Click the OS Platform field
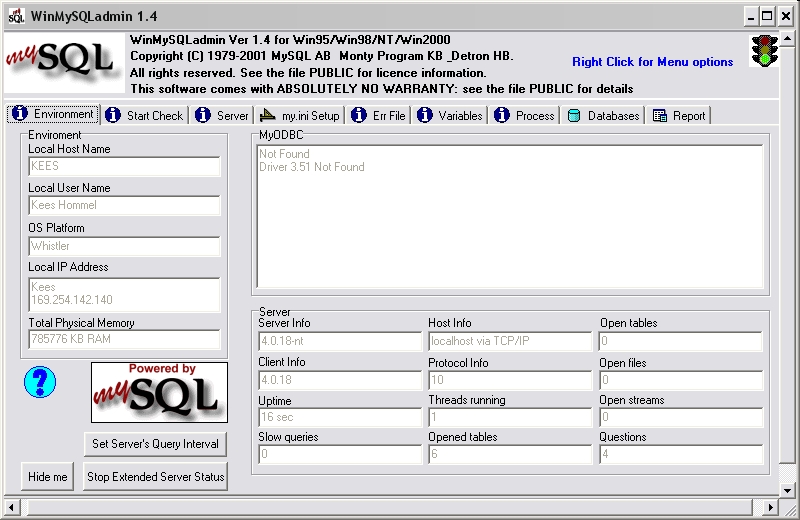Viewport: 800px width, 520px height. click(x=124, y=246)
